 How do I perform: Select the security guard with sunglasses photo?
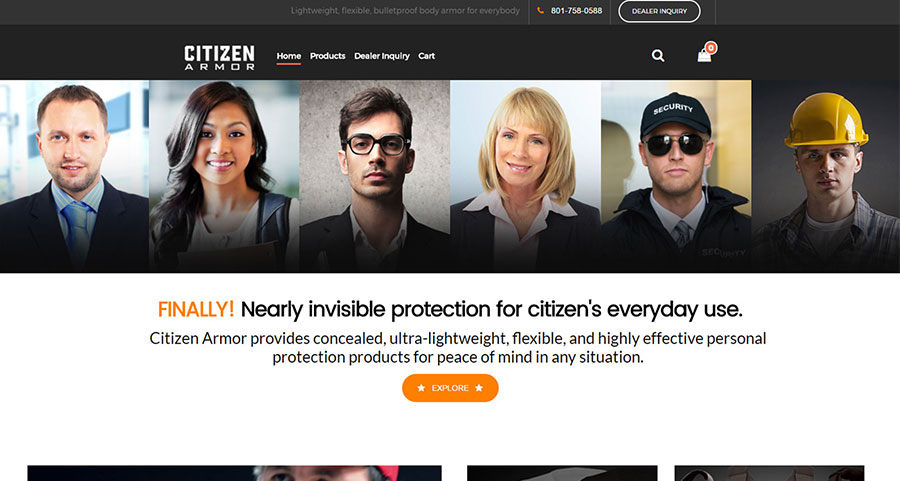coord(676,176)
